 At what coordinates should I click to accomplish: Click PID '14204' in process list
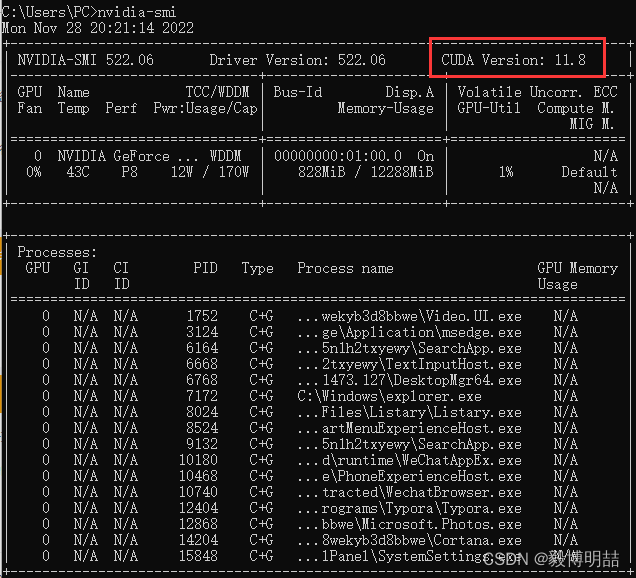198,540
